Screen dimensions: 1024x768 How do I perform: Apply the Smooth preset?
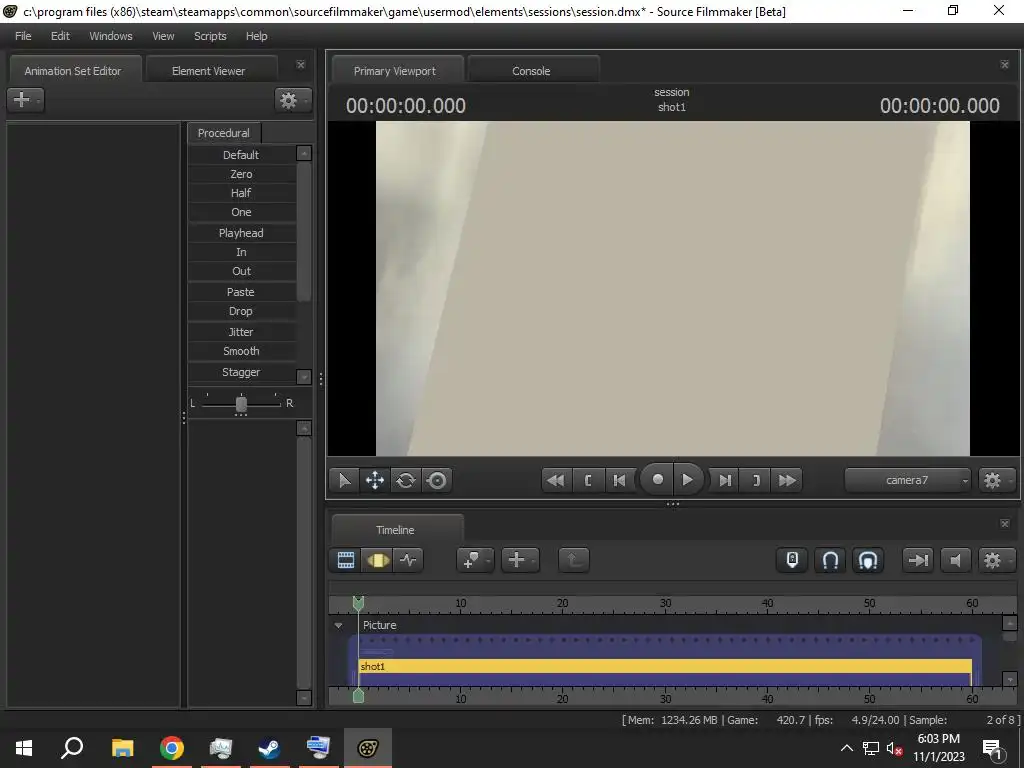point(241,351)
